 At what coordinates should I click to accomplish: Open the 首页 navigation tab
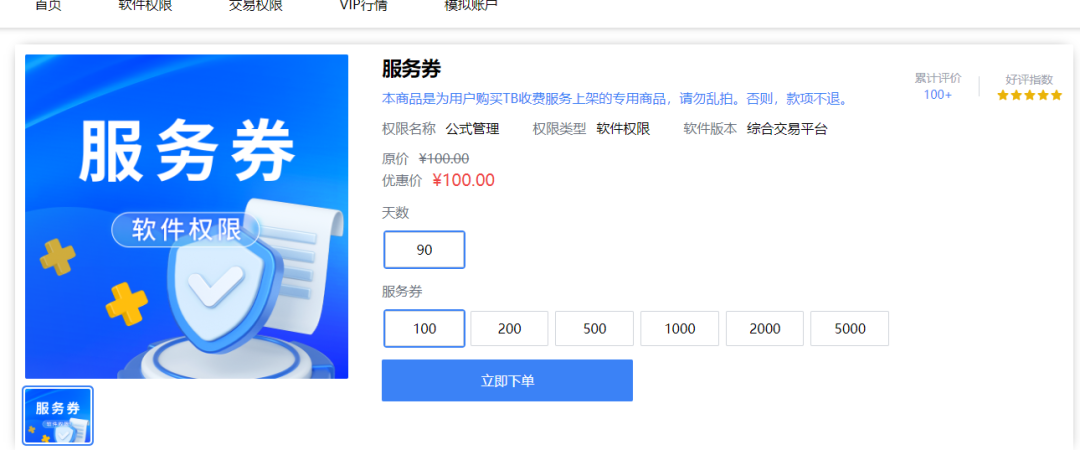(x=48, y=6)
